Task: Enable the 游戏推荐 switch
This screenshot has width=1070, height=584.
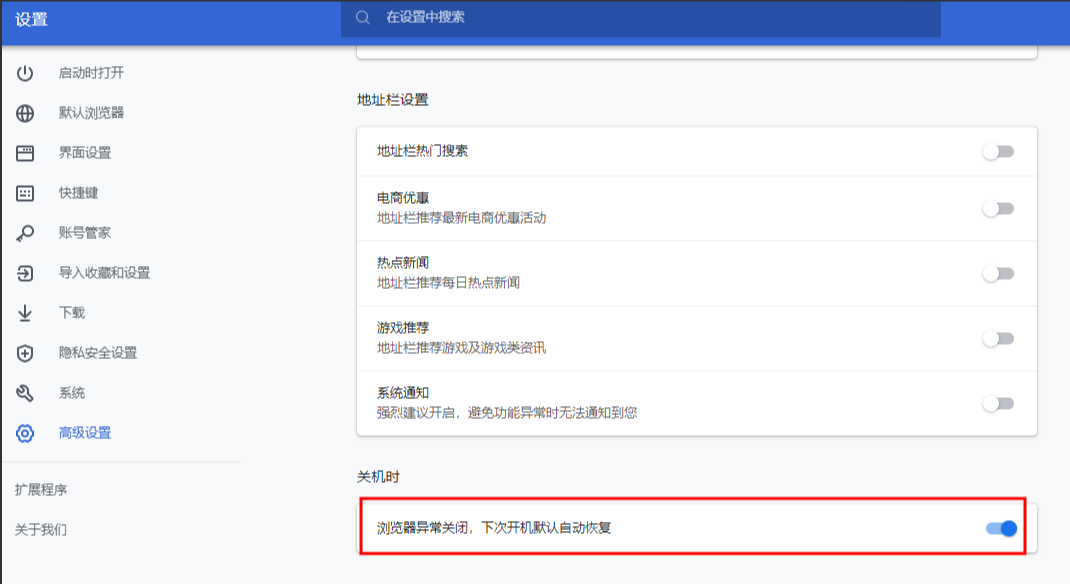Action: 998,338
